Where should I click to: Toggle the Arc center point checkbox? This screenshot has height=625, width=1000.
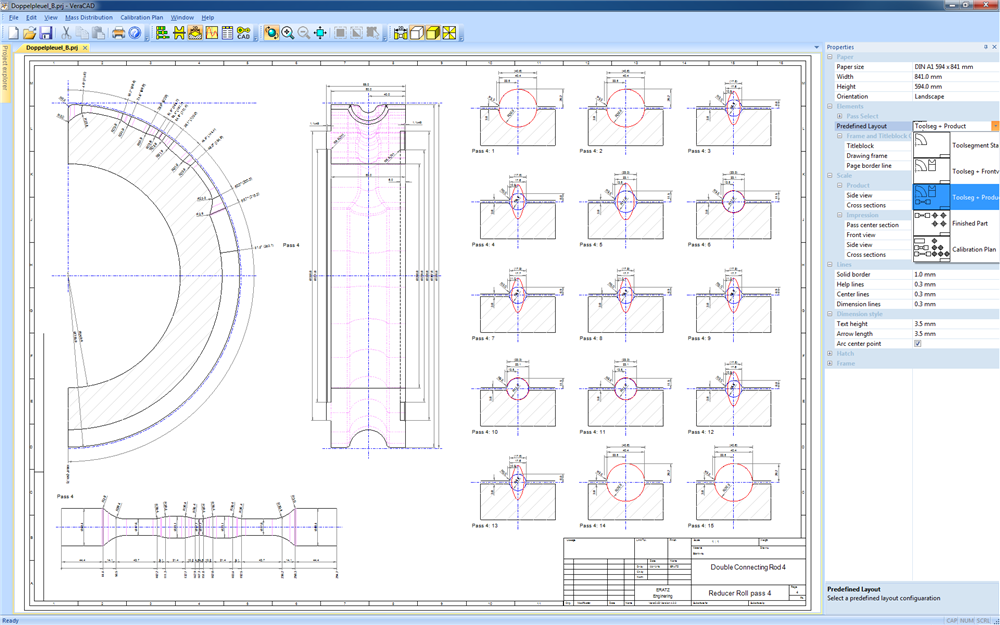(918, 343)
